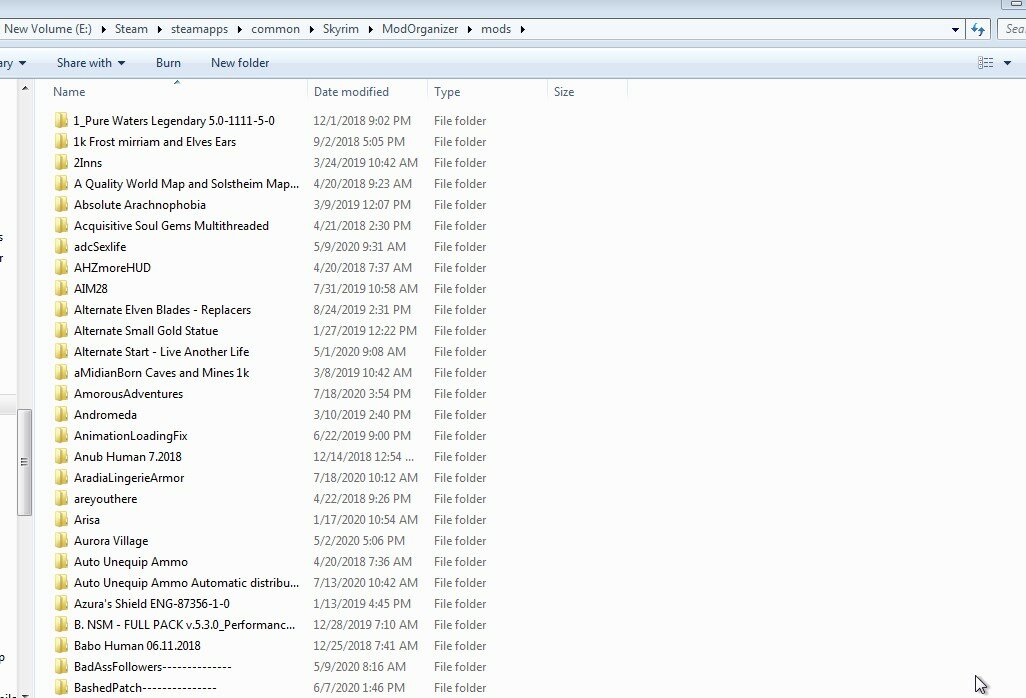This screenshot has width=1026, height=698.
Task: Click the navigation pane scrollbar thumb
Action: coord(24,462)
